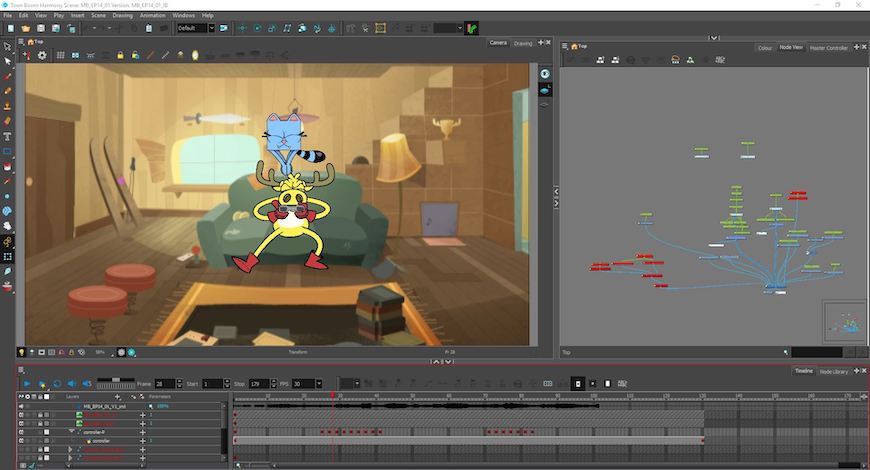Click the Play button in the timeline
870x470 pixels.
[x=27, y=383]
